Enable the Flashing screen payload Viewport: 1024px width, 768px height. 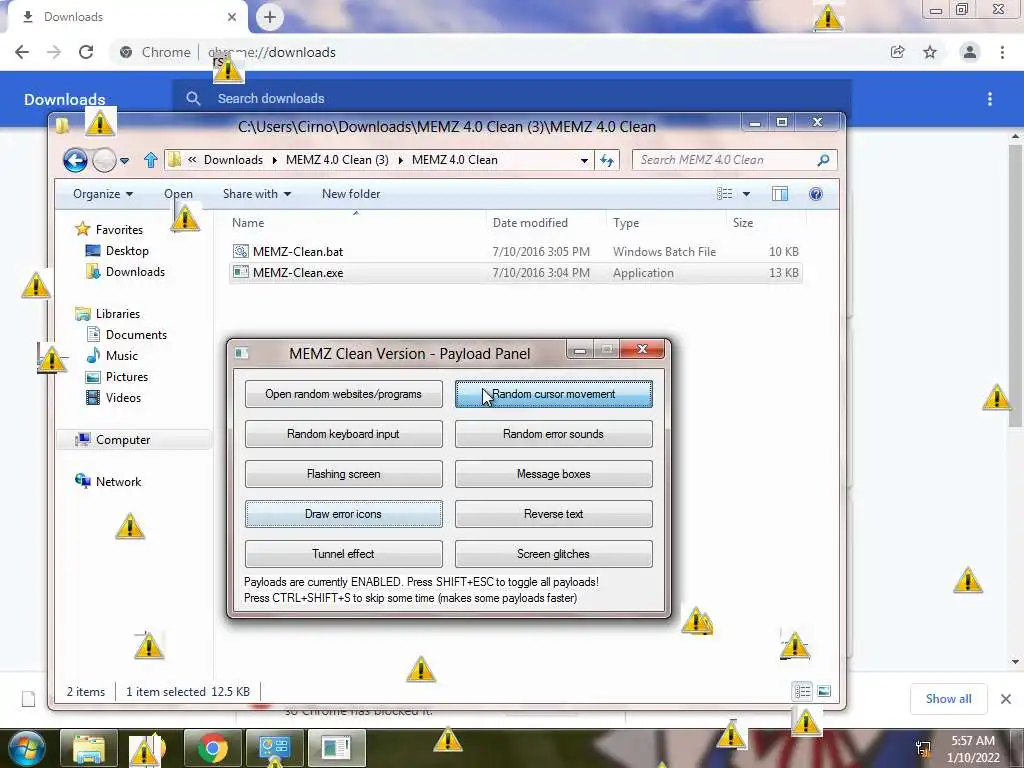tap(344, 473)
